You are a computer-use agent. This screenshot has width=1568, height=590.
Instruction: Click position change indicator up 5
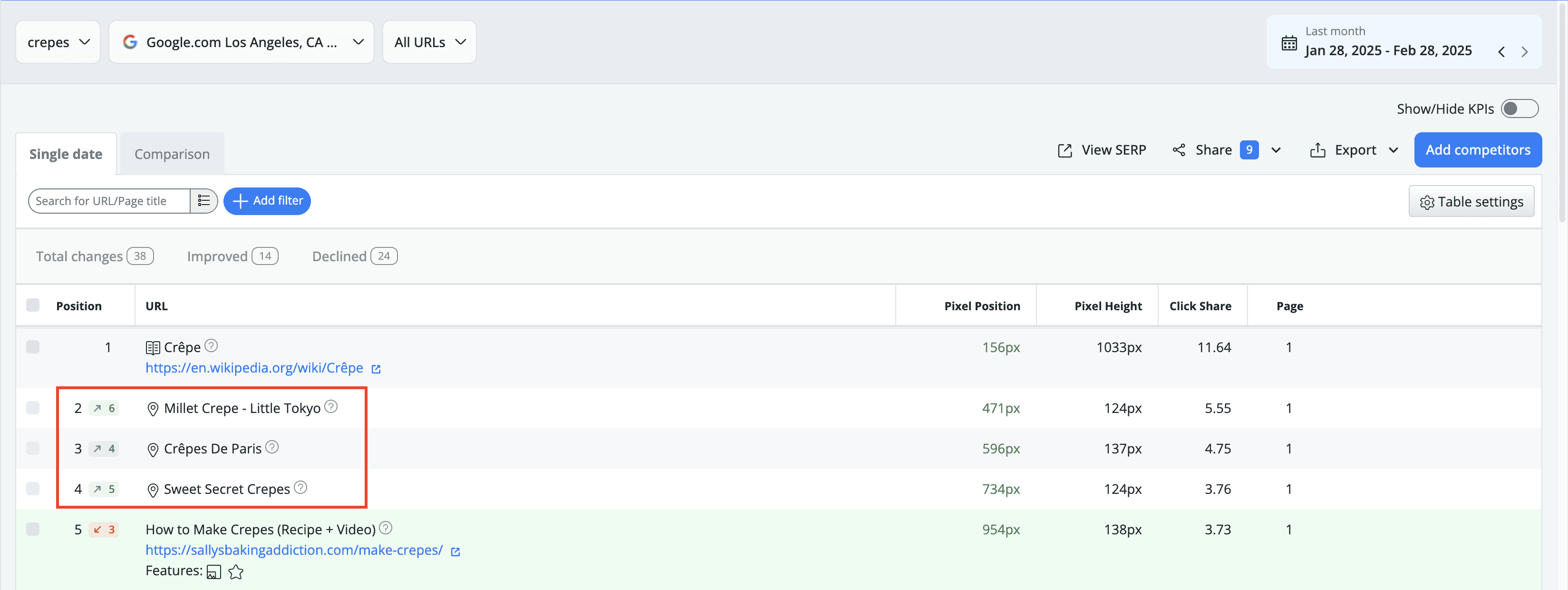pos(104,489)
